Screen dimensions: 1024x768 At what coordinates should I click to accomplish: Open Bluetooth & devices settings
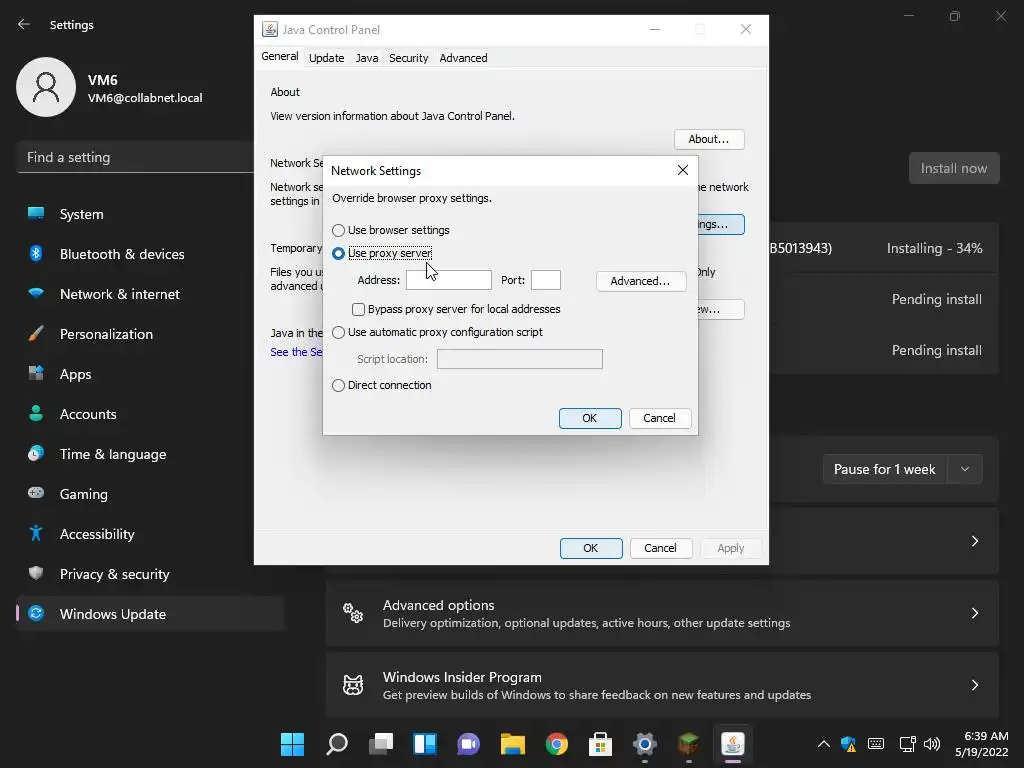[x=150, y=254]
